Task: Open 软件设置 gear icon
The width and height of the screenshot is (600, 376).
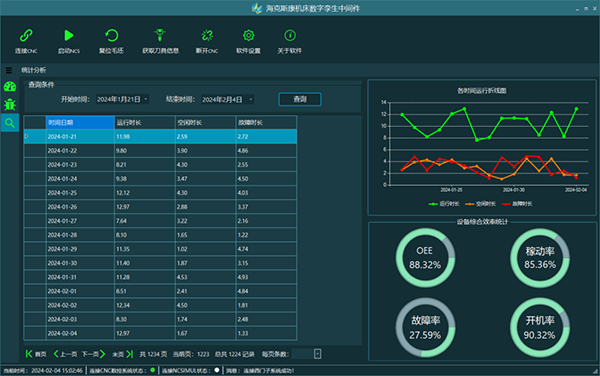Action: click(248, 36)
